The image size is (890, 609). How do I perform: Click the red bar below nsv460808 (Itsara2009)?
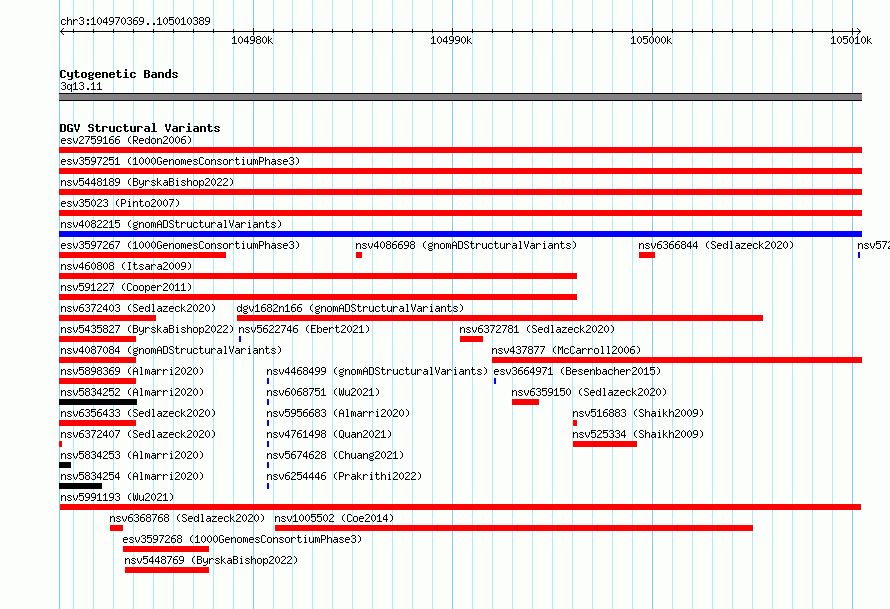(318, 276)
